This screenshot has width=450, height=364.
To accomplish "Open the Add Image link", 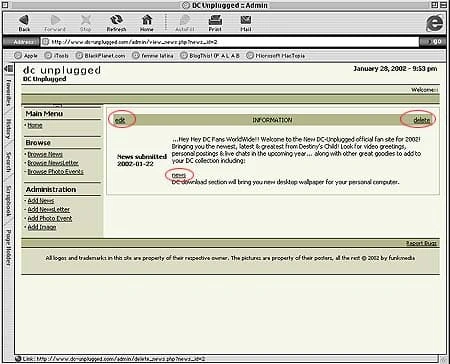I will coord(42,227).
